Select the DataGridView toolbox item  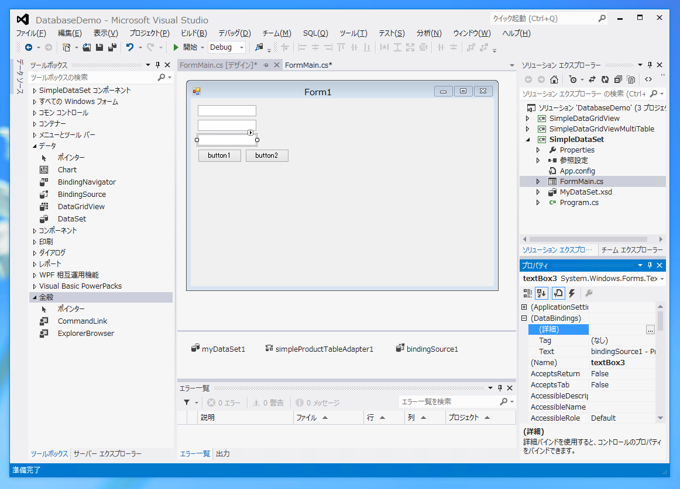click(x=81, y=207)
